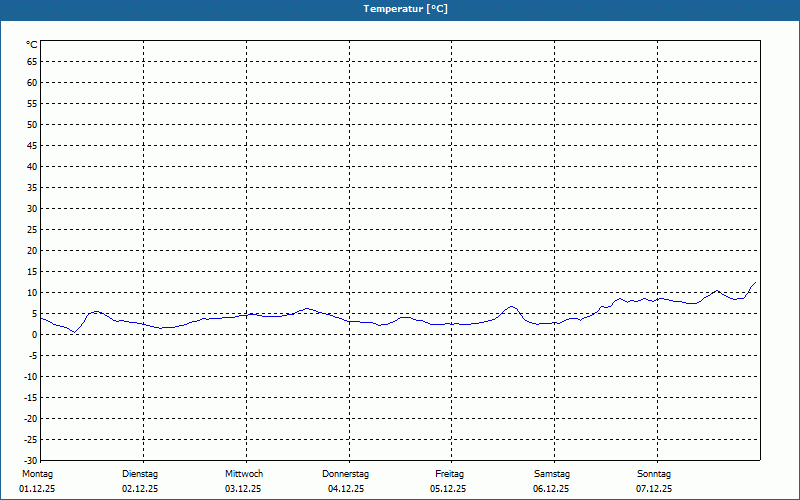This screenshot has width=800, height=500.
Task: Select the Samstag day label
Action: [552, 474]
